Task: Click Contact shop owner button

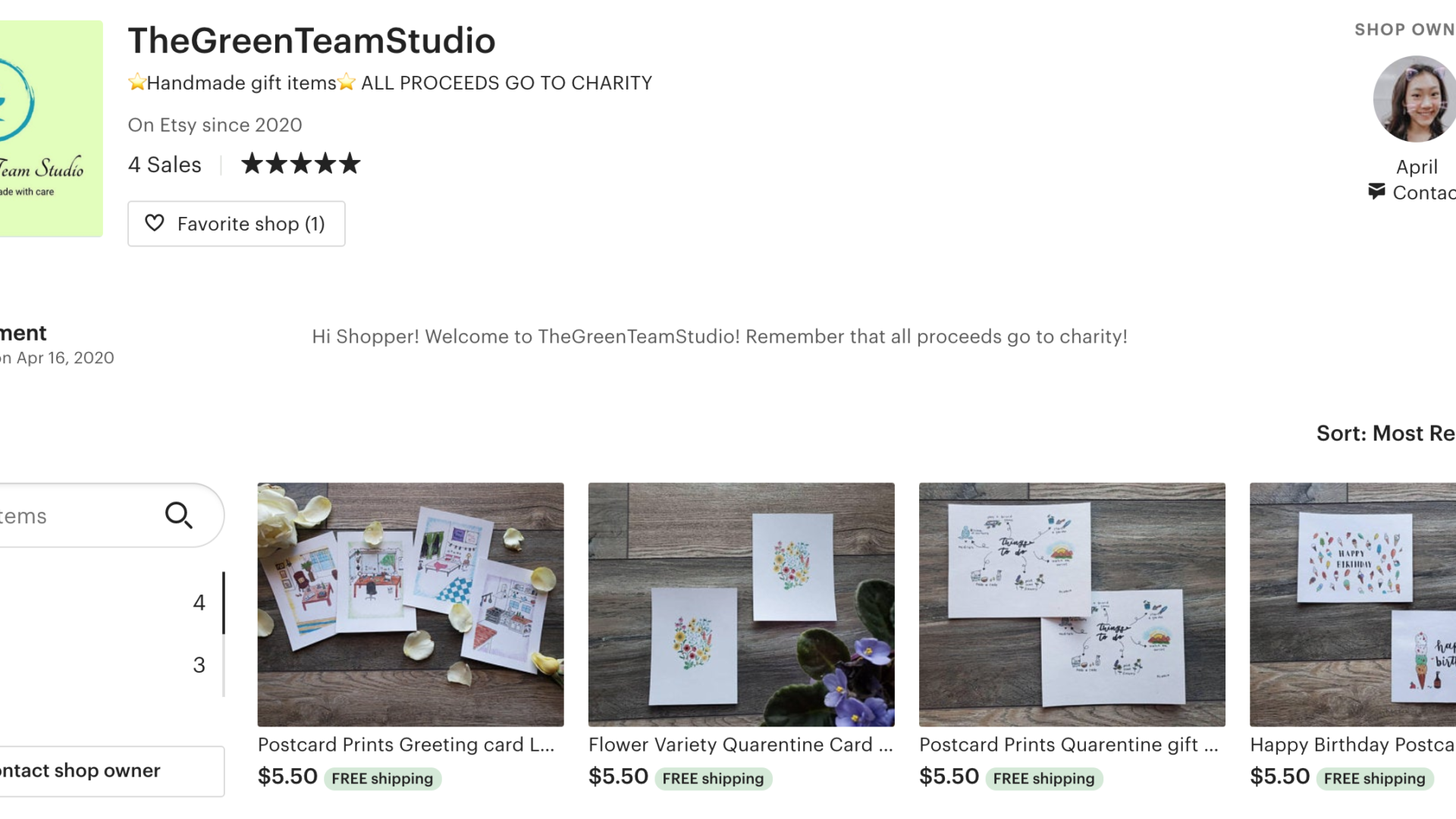Action: click(x=112, y=771)
